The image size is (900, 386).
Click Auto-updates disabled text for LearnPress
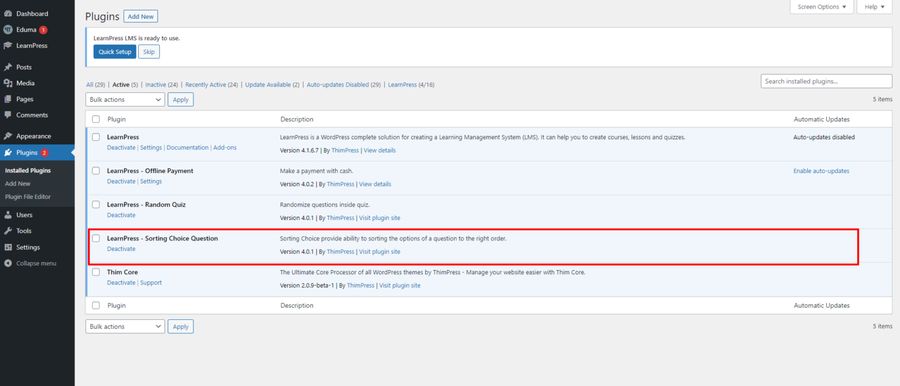pos(824,137)
